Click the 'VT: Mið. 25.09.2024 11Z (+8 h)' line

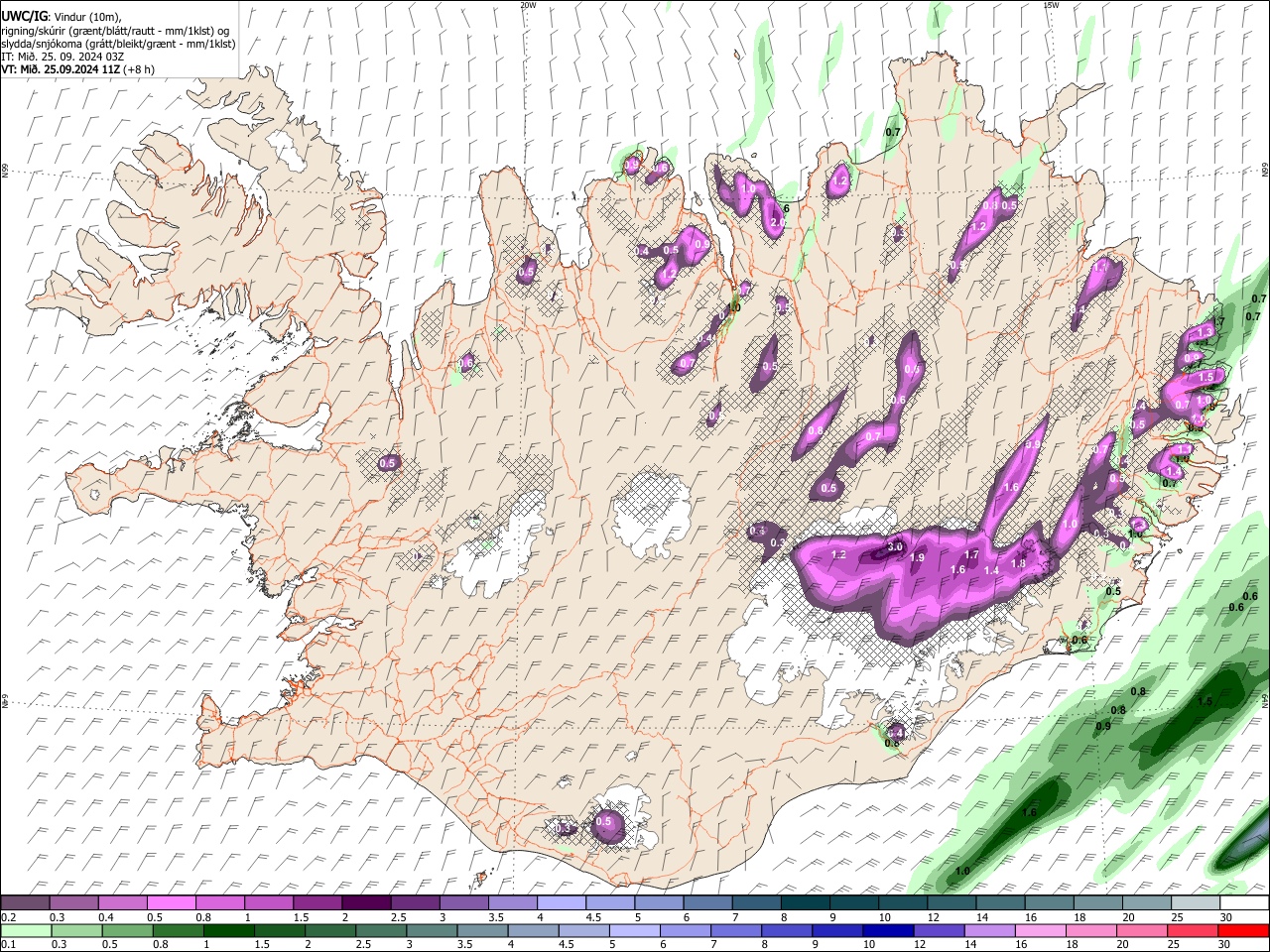tap(77, 69)
